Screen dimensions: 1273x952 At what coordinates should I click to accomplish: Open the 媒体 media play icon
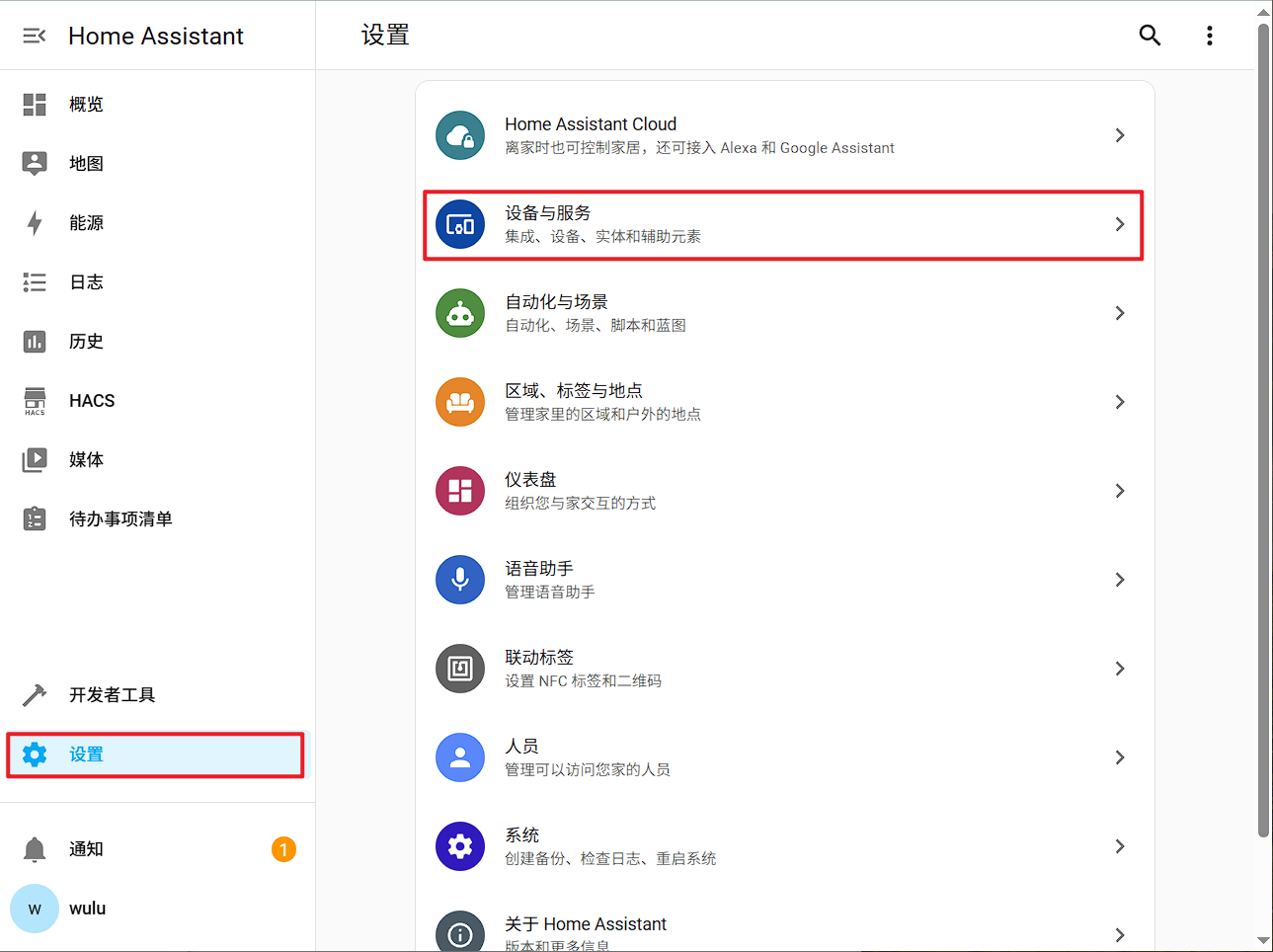pos(35,460)
